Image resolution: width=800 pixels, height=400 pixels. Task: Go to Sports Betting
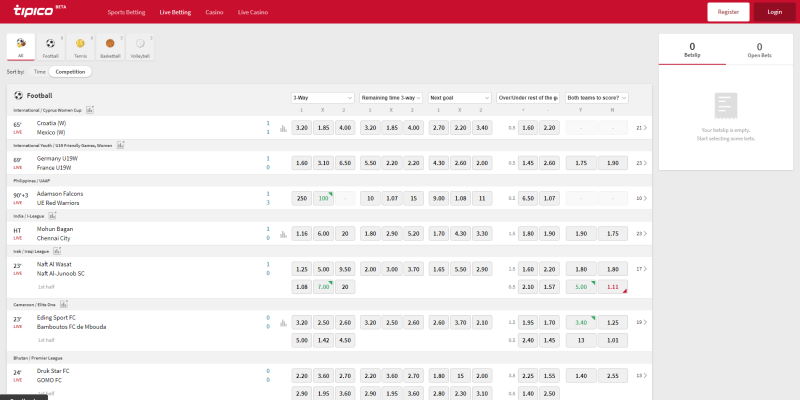[127, 12]
